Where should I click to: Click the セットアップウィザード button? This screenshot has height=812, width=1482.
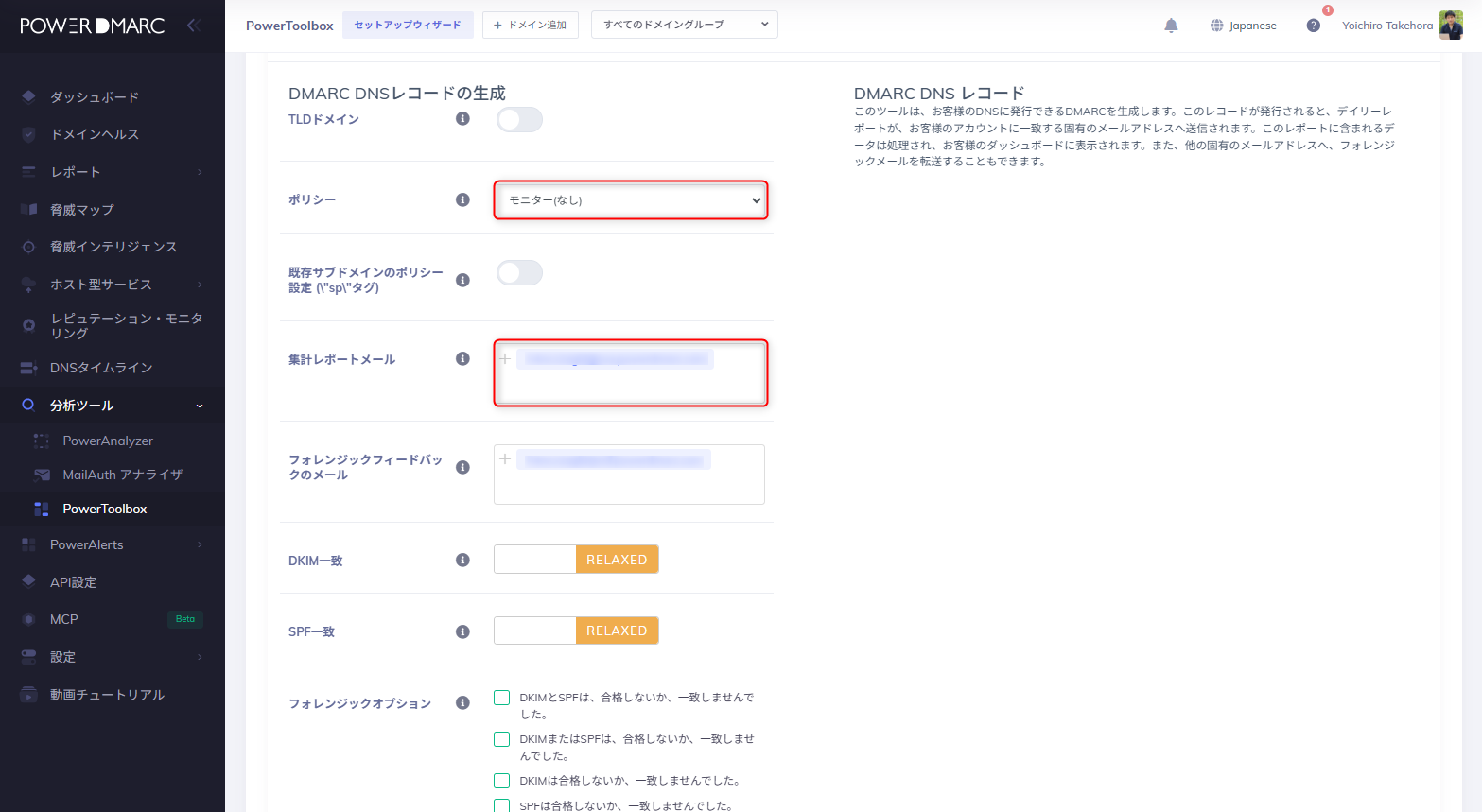pos(408,25)
